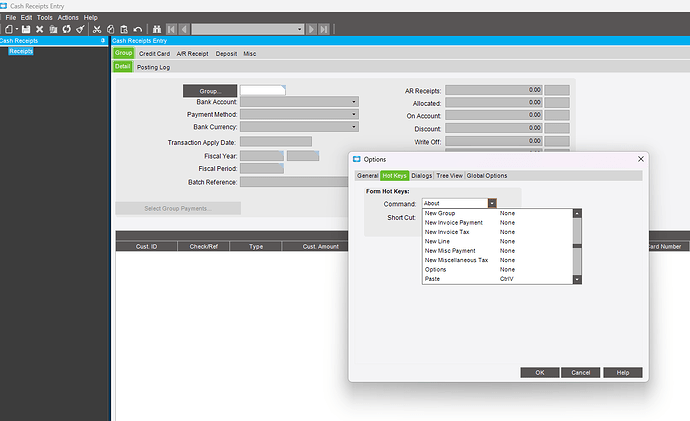The height and width of the screenshot is (421, 690).
Task: Click the Paste clipboard icon
Action: click(x=124, y=29)
